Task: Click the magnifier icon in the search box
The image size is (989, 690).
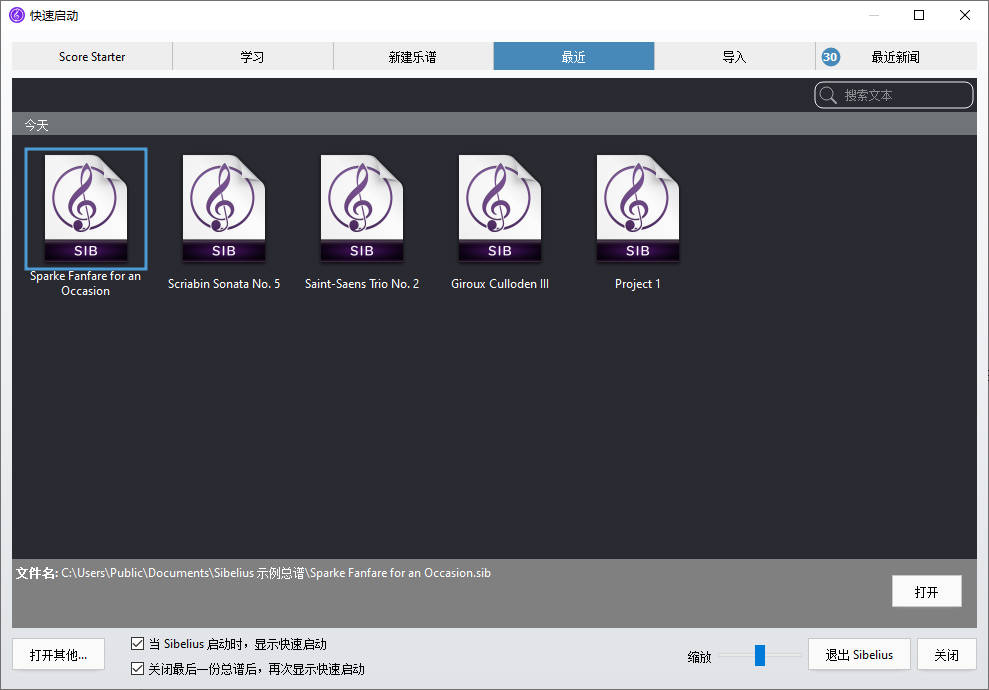Action: (828, 95)
